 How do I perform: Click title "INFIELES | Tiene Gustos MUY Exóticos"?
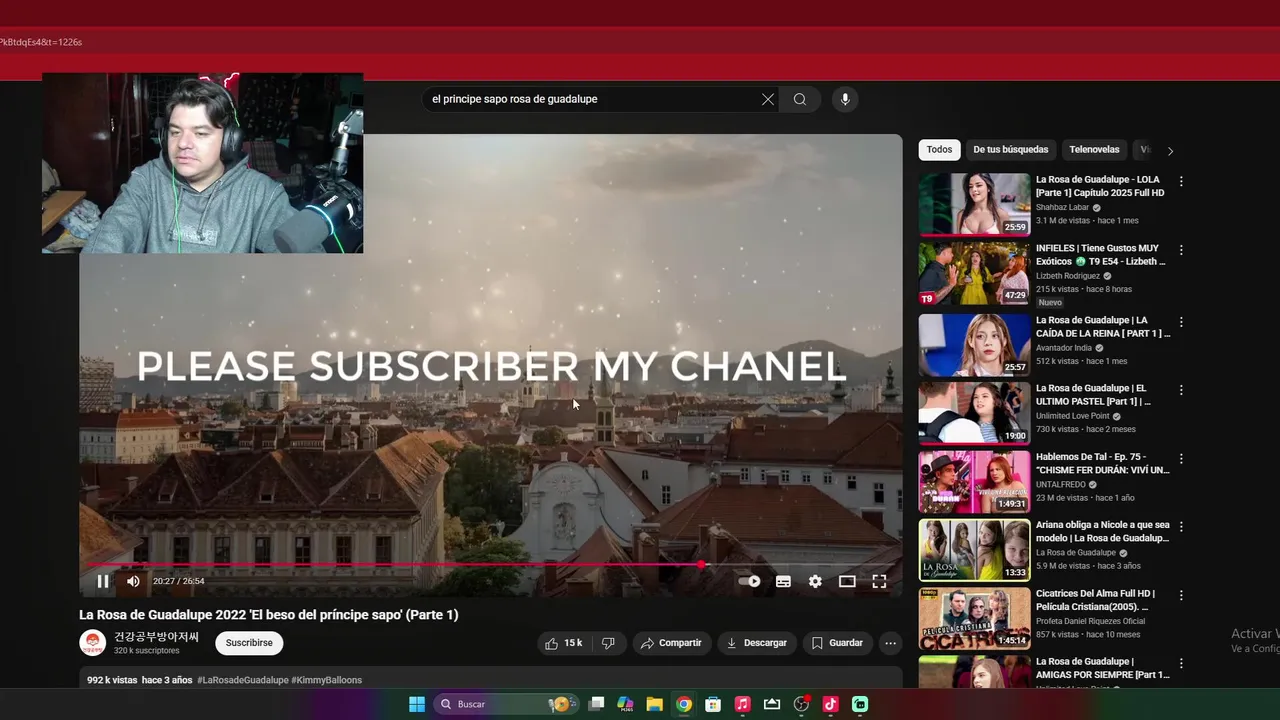tap(1100, 255)
